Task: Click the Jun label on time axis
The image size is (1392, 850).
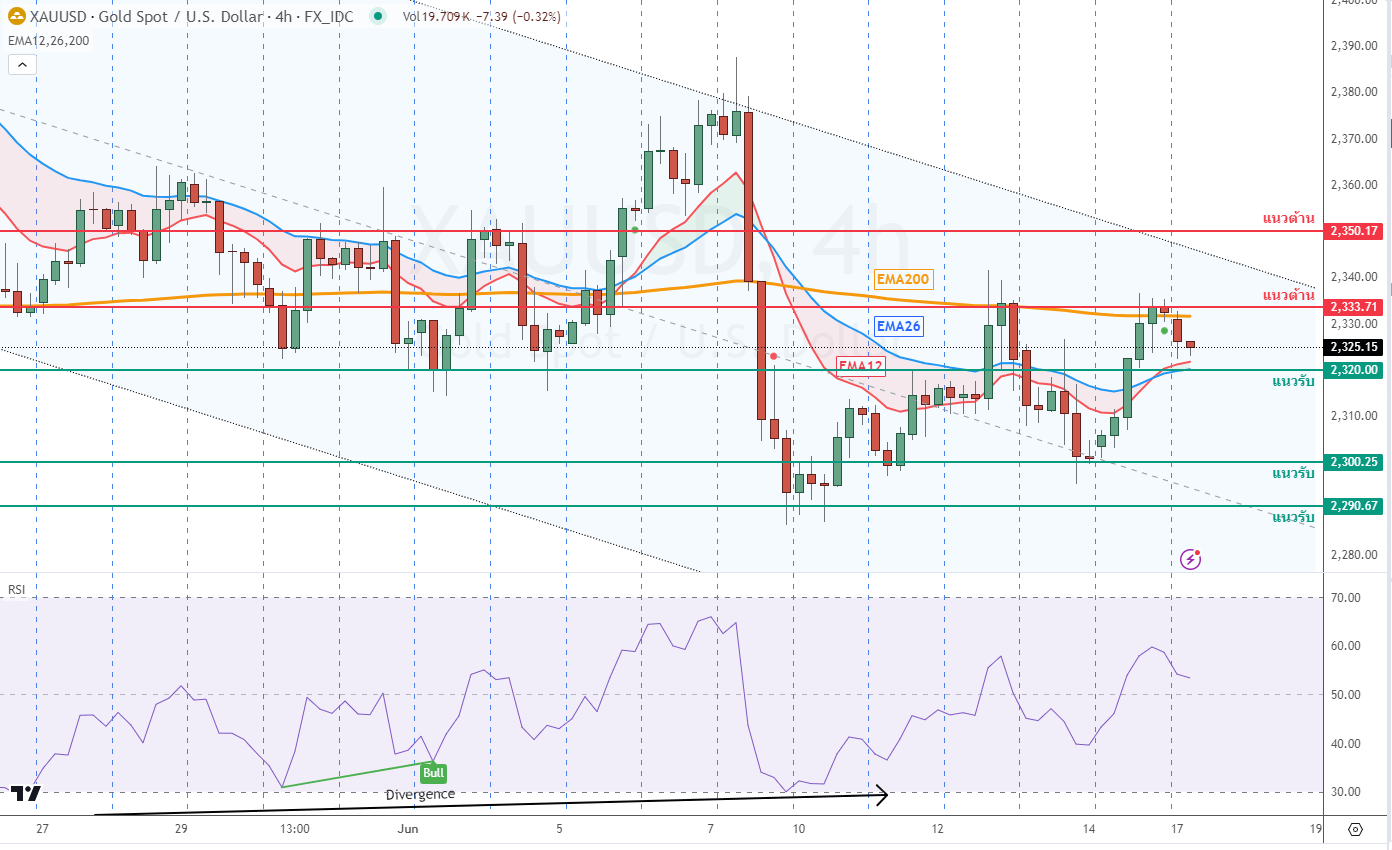Action: tap(407, 829)
